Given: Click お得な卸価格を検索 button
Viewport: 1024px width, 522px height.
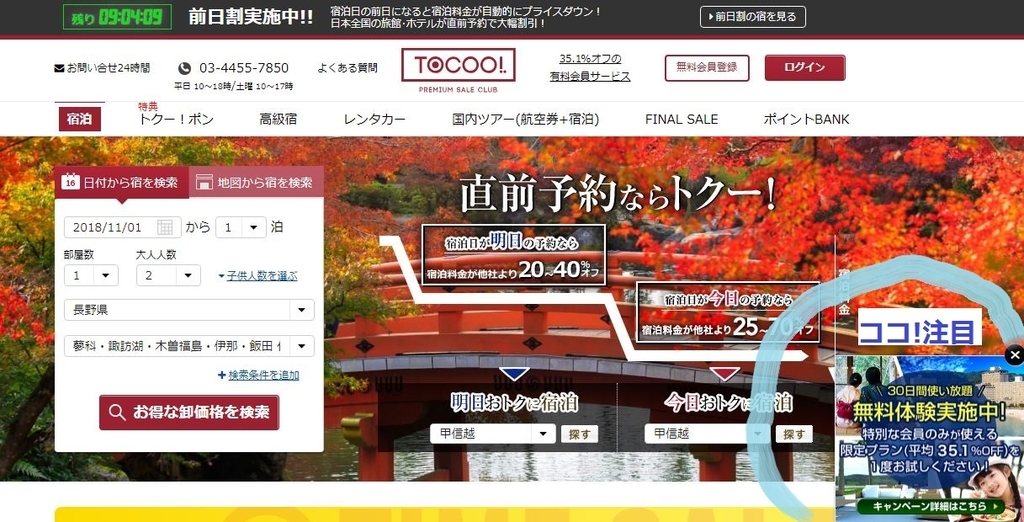Looking at the screenshot, I should [189, 412].
